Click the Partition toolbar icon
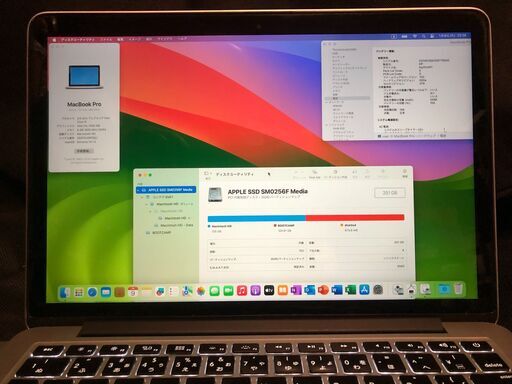The image size is (512, 384). click(335, 174)
